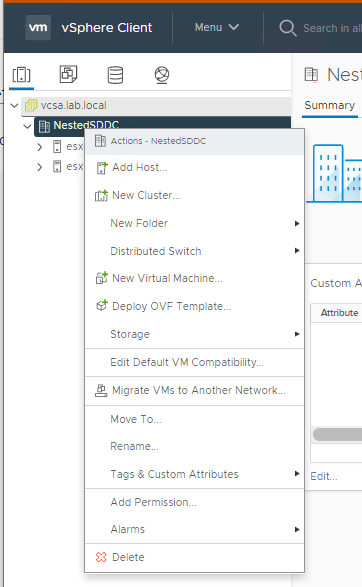Click the VMware vm logo
This screenshot has height=587, width=362.
point(38,27)
